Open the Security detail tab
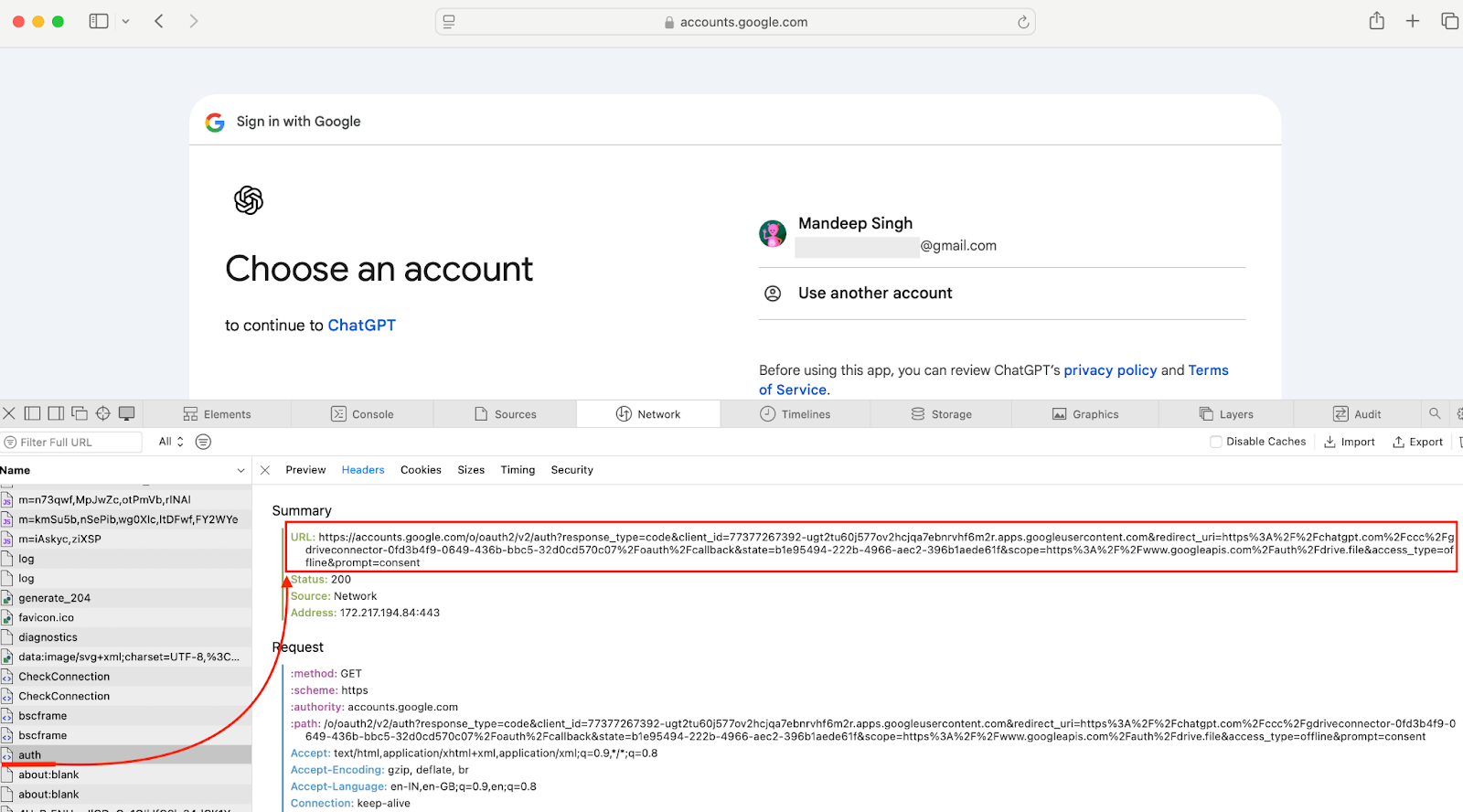The image size is (1463, 812). tap(572, 470)
